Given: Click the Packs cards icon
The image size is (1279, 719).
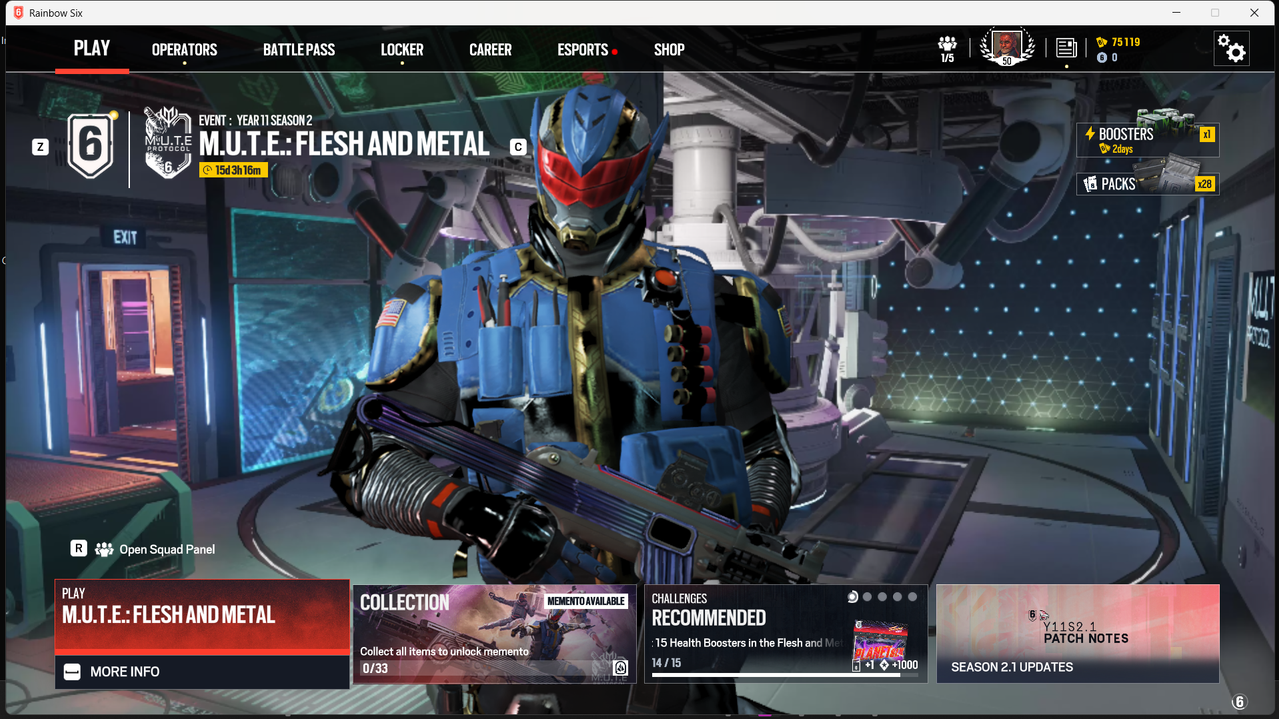Looking at the screenshot, I should point(1090,184).
